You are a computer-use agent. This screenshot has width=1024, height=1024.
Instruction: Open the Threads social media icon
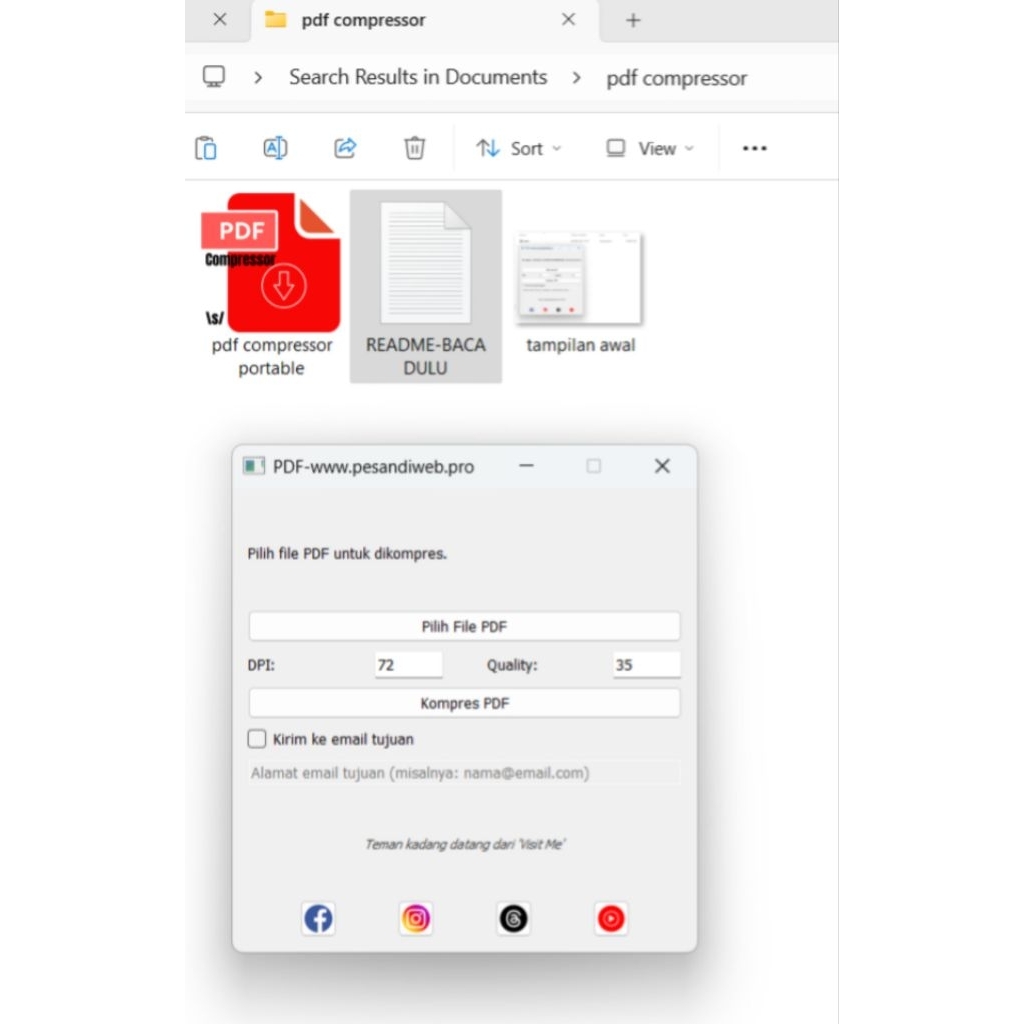pyautogui.click(x=513, y=918)
